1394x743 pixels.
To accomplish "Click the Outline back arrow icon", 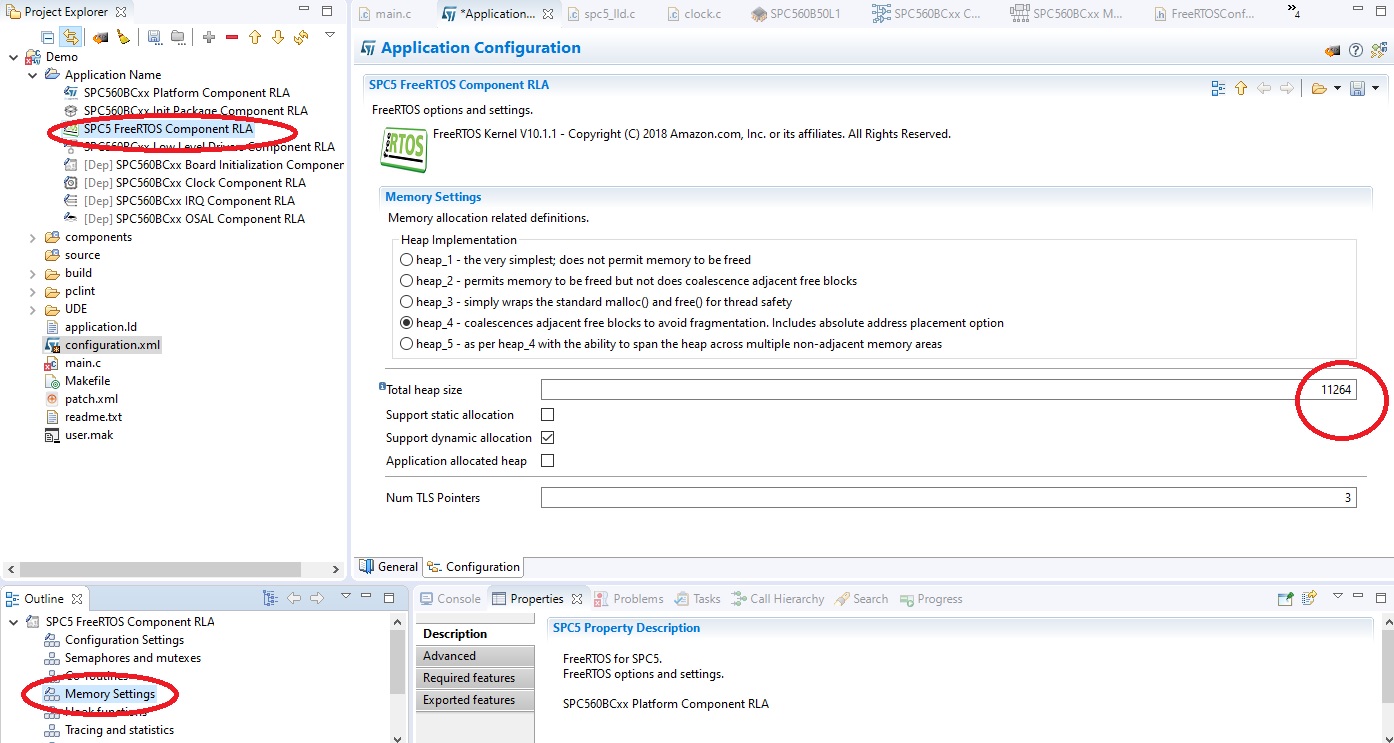I will [294, 598].
